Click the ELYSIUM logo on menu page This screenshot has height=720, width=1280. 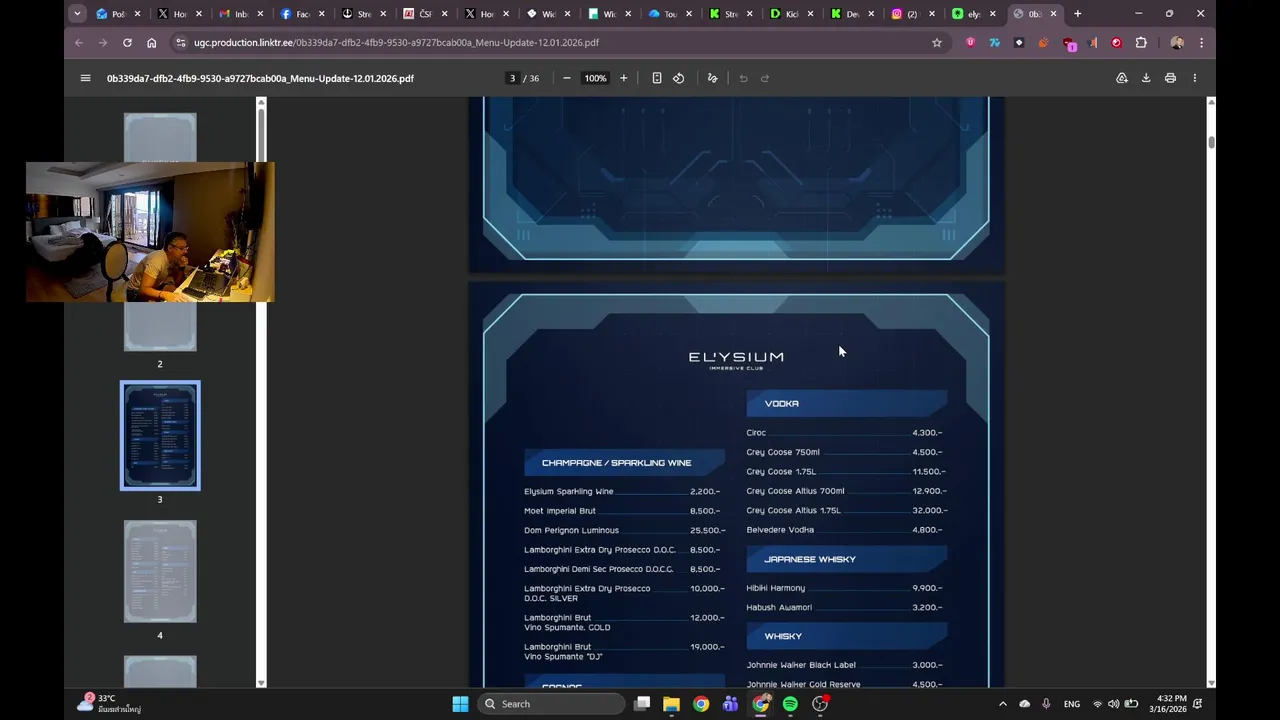click(736, 360)
